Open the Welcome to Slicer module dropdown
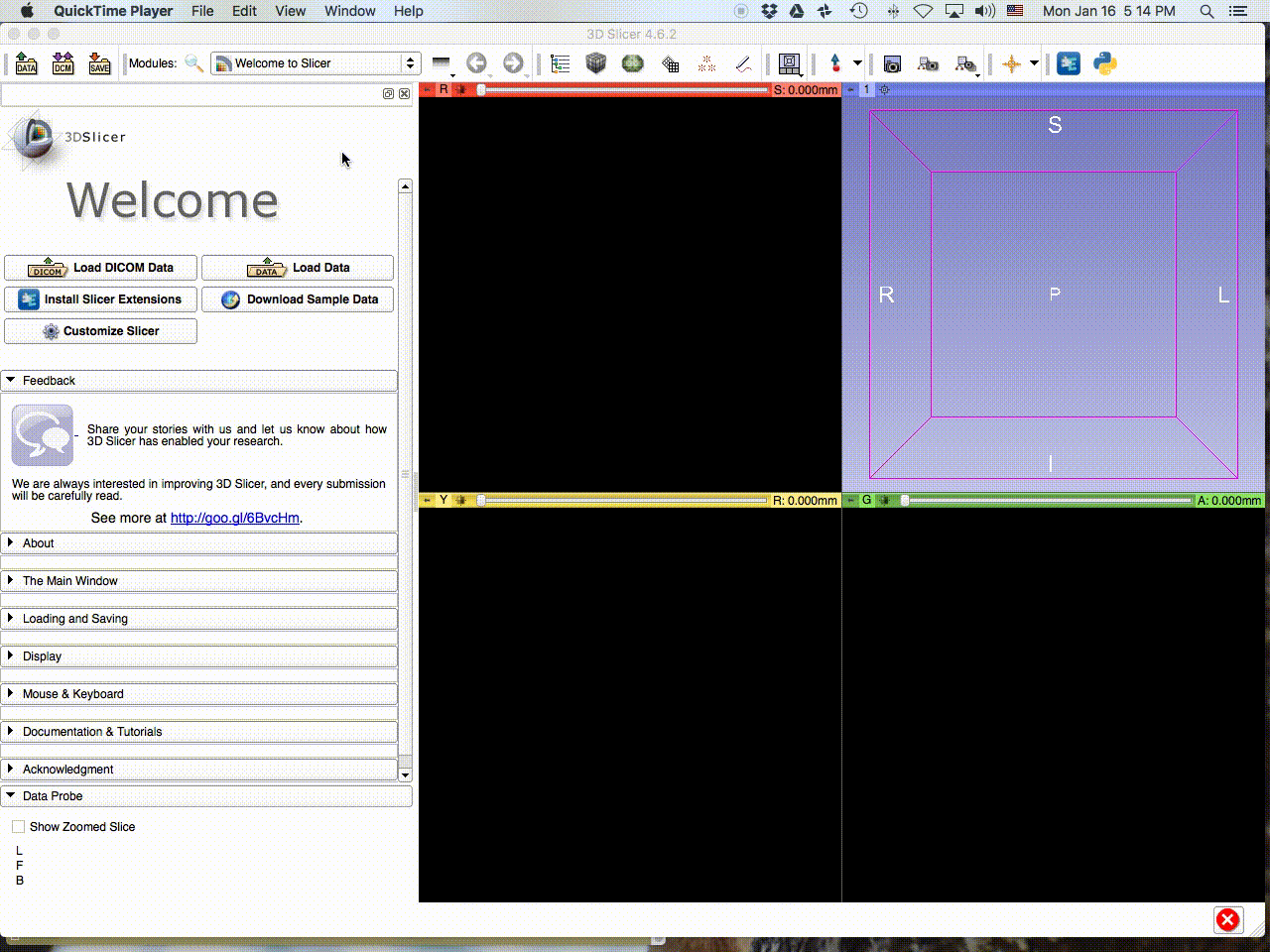The width and height of the screenshot is (1270, 952). pyautogui.click(x=316, y=63)
